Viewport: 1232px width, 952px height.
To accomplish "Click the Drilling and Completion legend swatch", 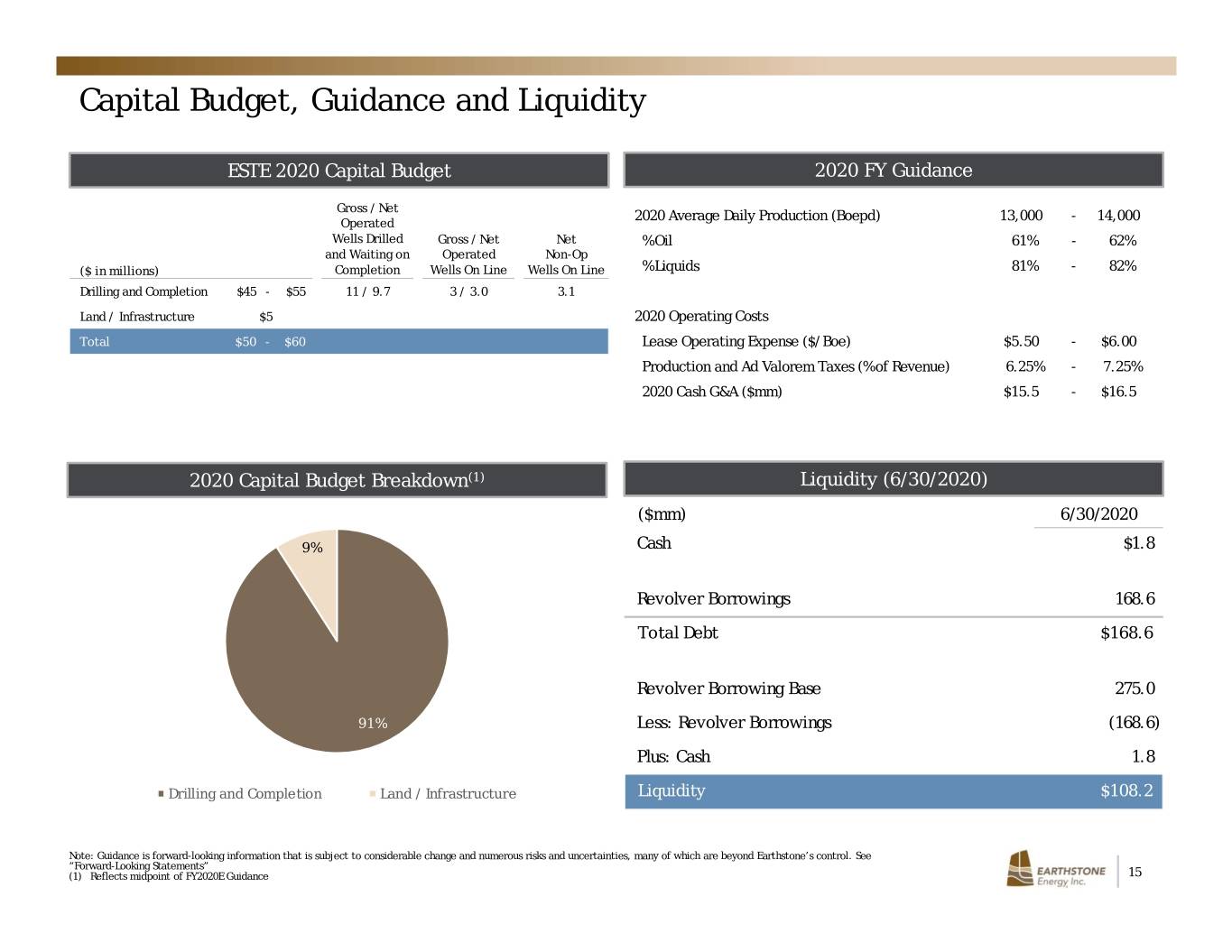I will [x=161, y=794].
